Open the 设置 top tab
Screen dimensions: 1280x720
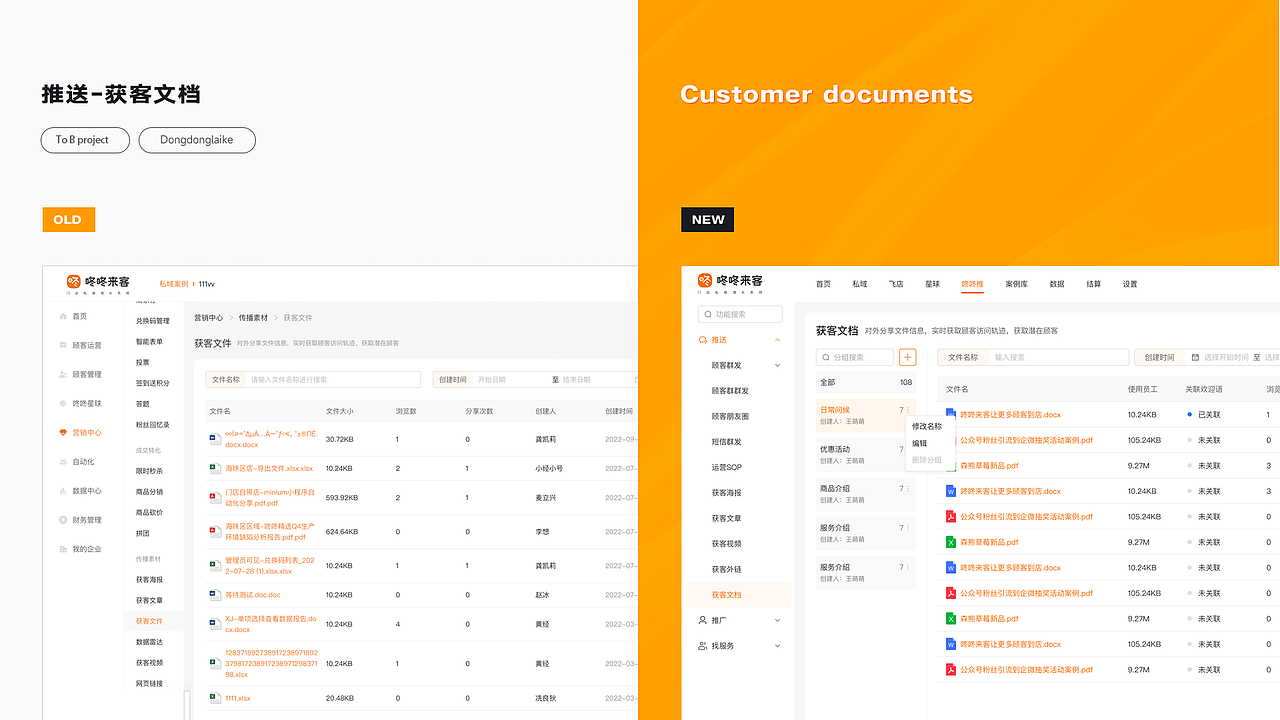point(1130,284)
